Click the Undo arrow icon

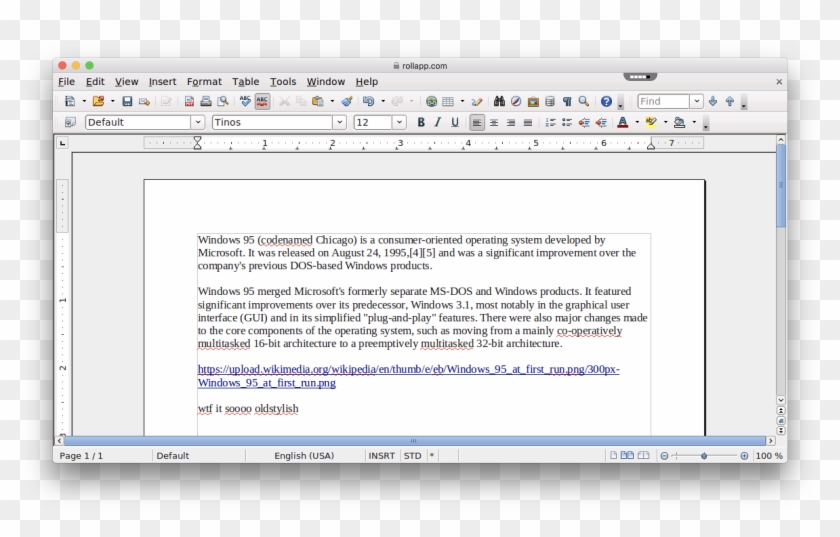369,101
